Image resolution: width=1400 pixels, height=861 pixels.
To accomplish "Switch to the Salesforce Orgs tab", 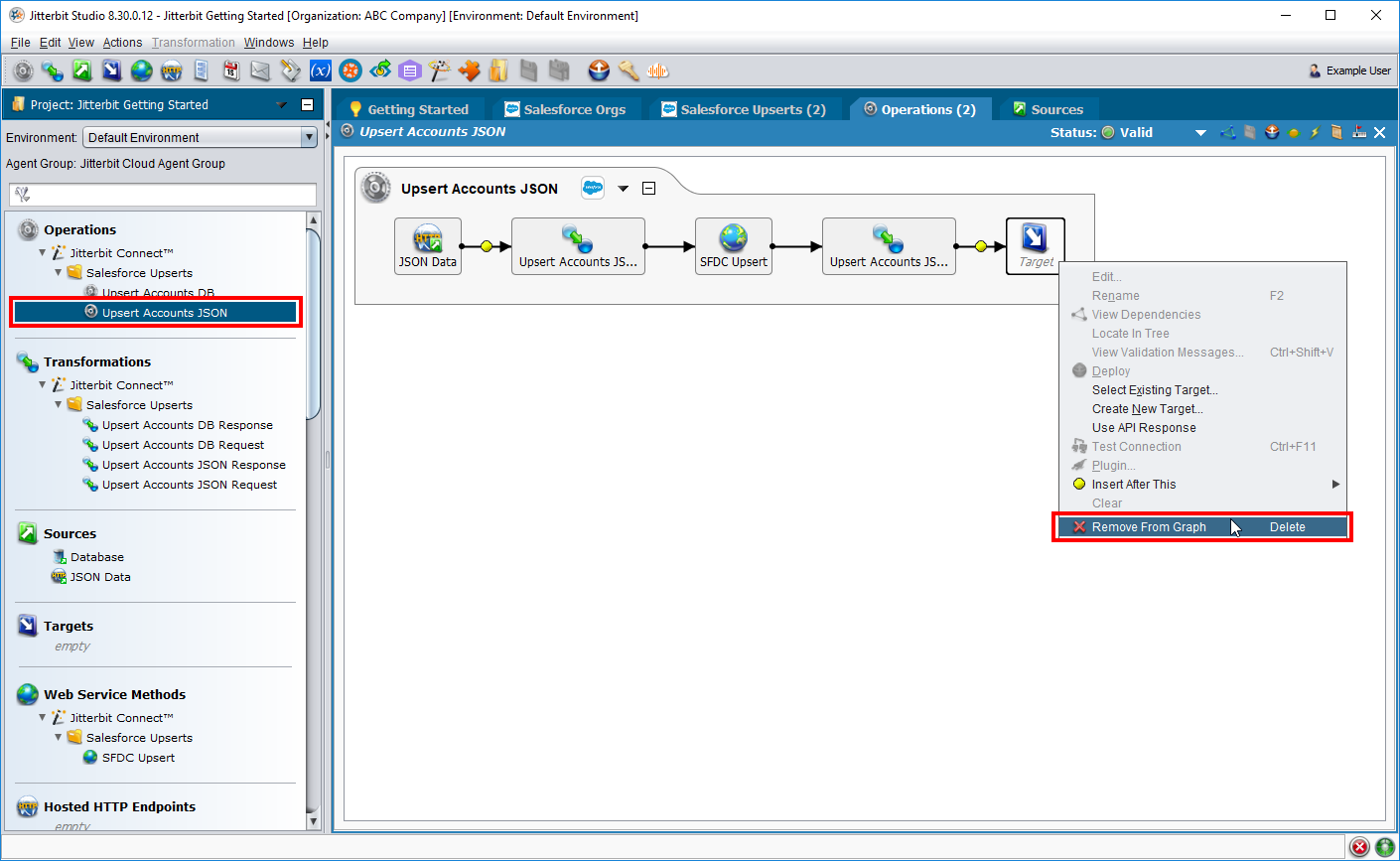I will pos(574,109).
